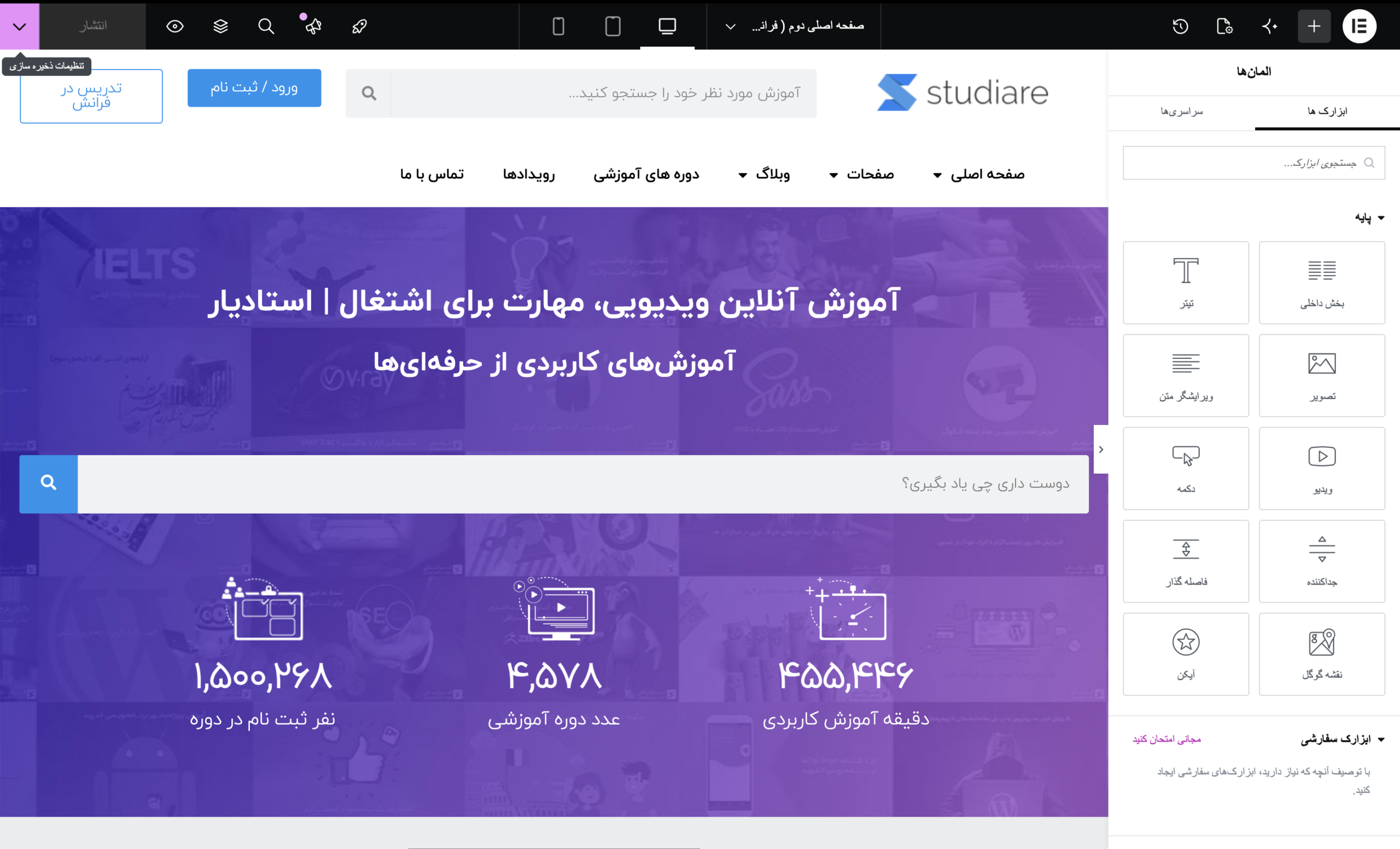Select the دکمه button widget
This screenshot has width=1400, height=849.
pyautogui.click(x=1186, y=468)
